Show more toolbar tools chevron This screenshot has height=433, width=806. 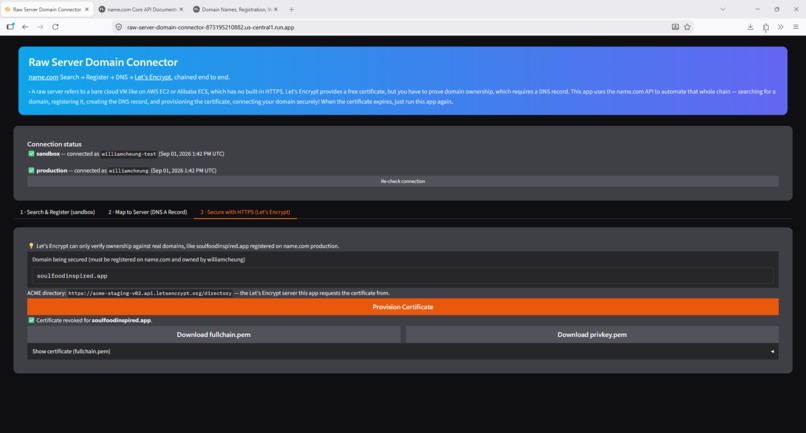pyautogui.click(x=780, y=27)
